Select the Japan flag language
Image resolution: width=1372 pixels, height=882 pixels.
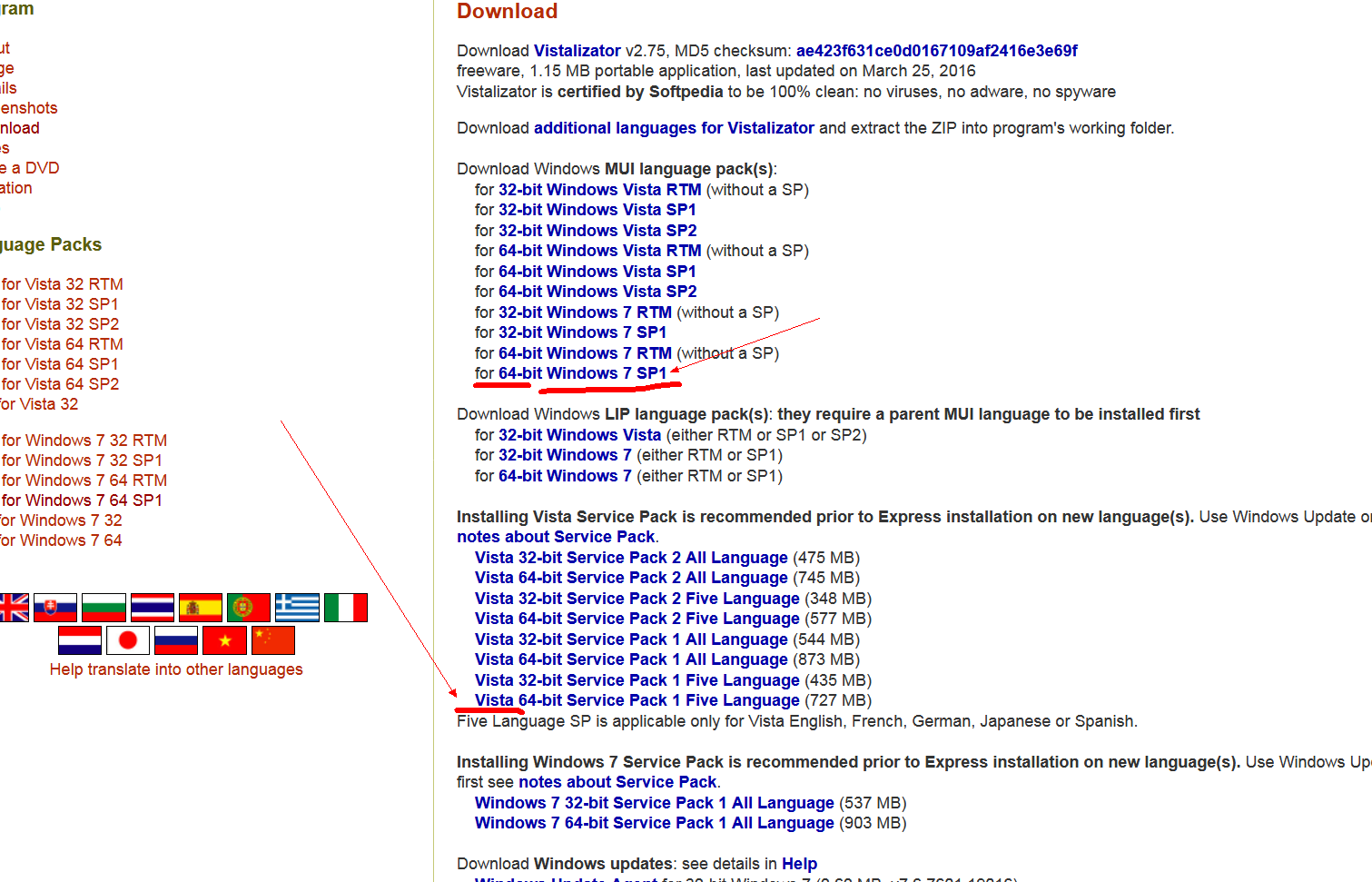(x=128, y=640)
